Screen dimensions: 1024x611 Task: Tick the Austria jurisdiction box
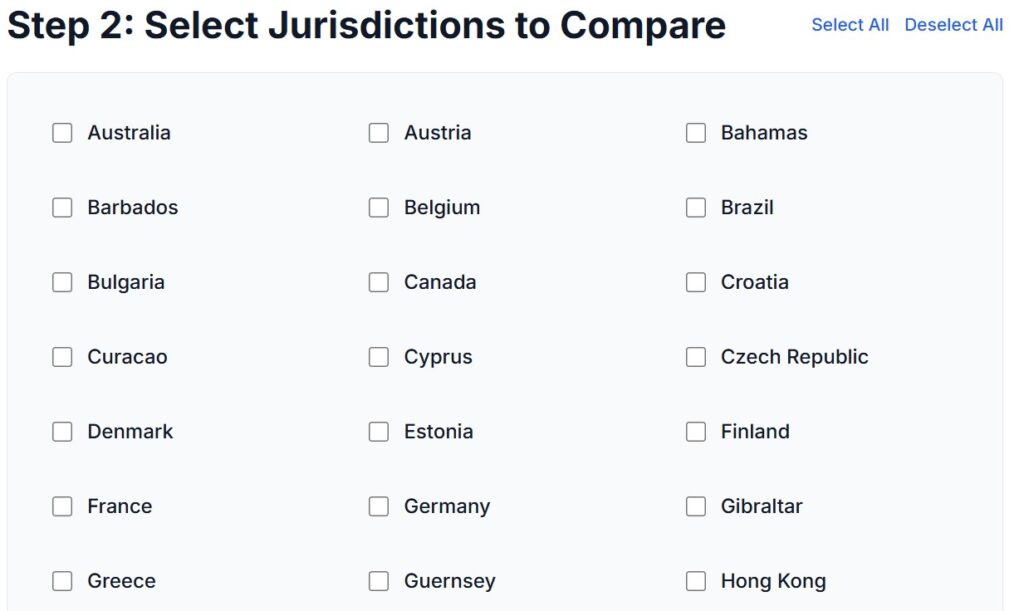click(379, 133)
